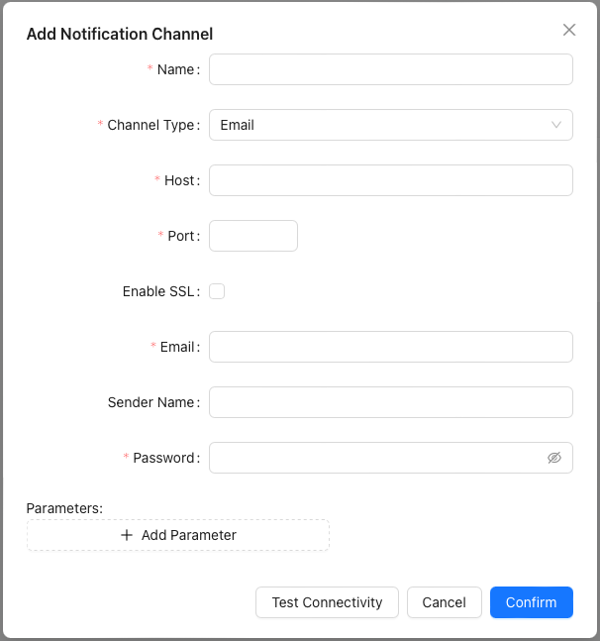Run Test Connectivity
Image resolution: width=600 pixels, height=641 pixels.
327,602
